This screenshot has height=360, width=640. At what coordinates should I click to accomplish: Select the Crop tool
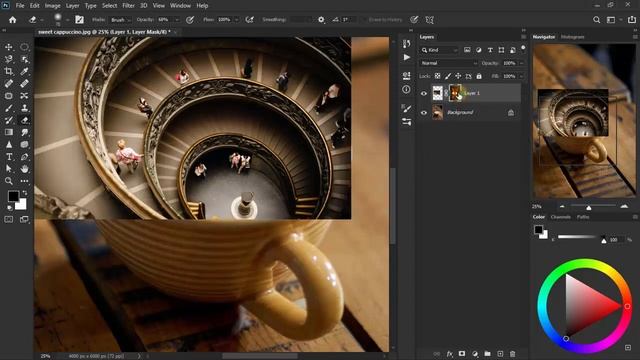pyautogui.click(x=9, y=71)
